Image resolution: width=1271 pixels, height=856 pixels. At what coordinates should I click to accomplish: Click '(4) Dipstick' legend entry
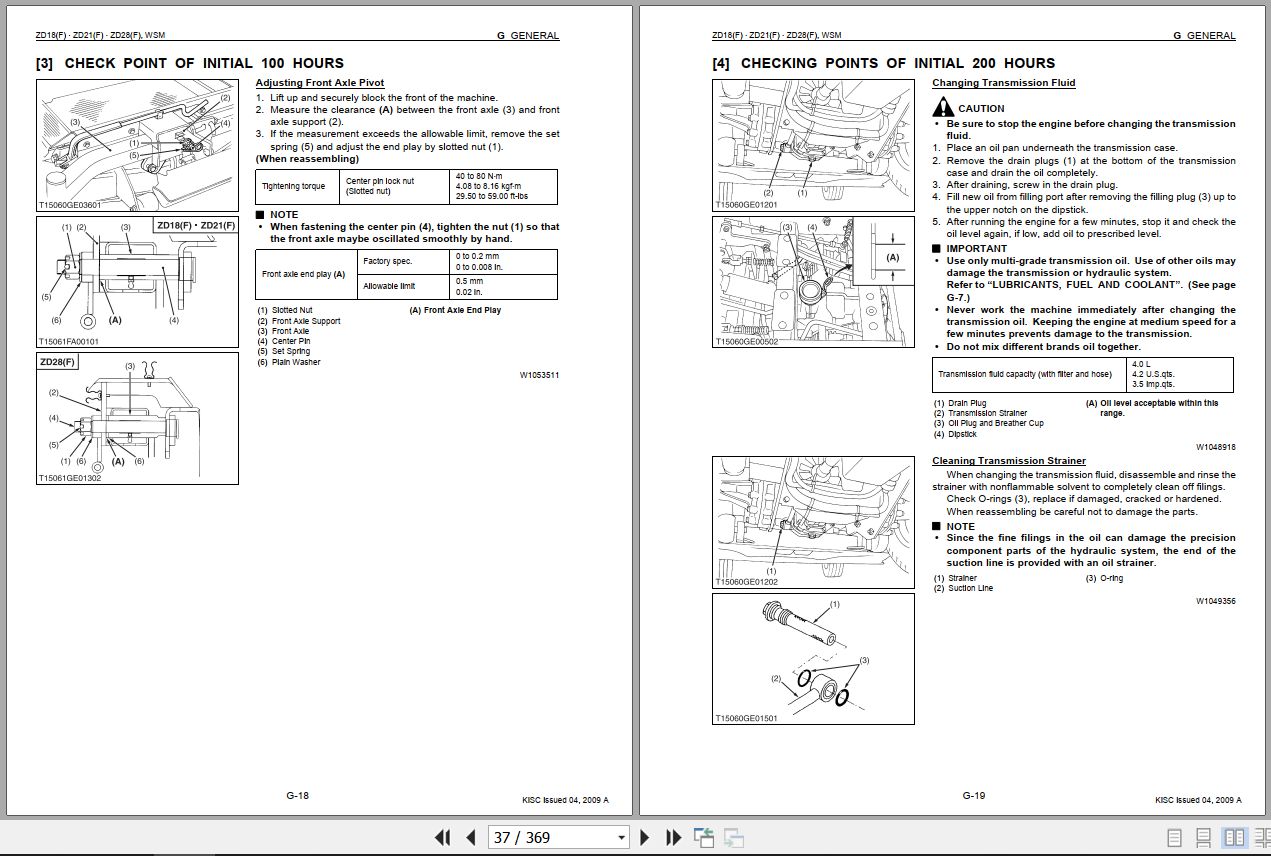[x=956, y=434]
